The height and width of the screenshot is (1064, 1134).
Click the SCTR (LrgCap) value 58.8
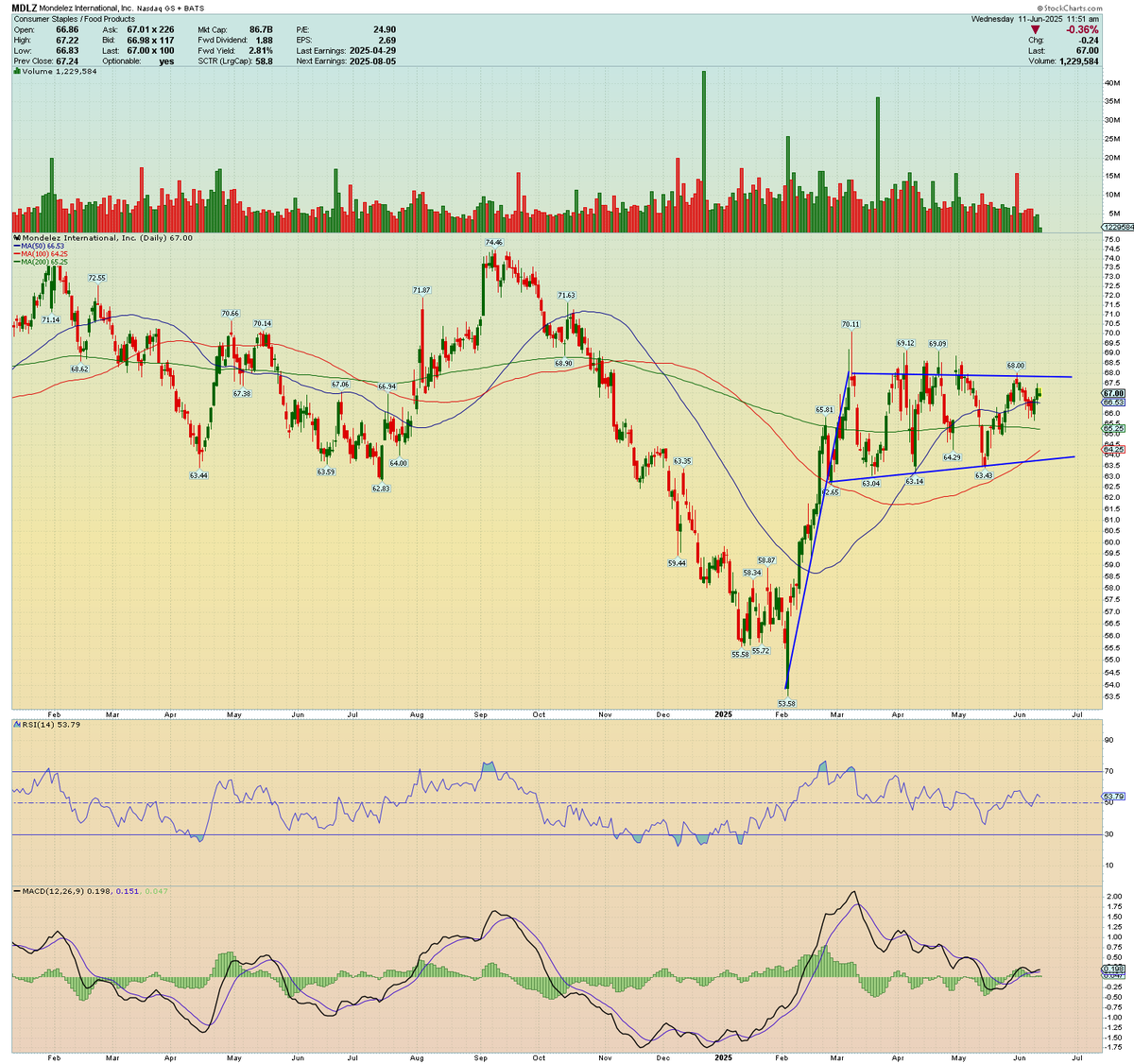click(264, 61)
